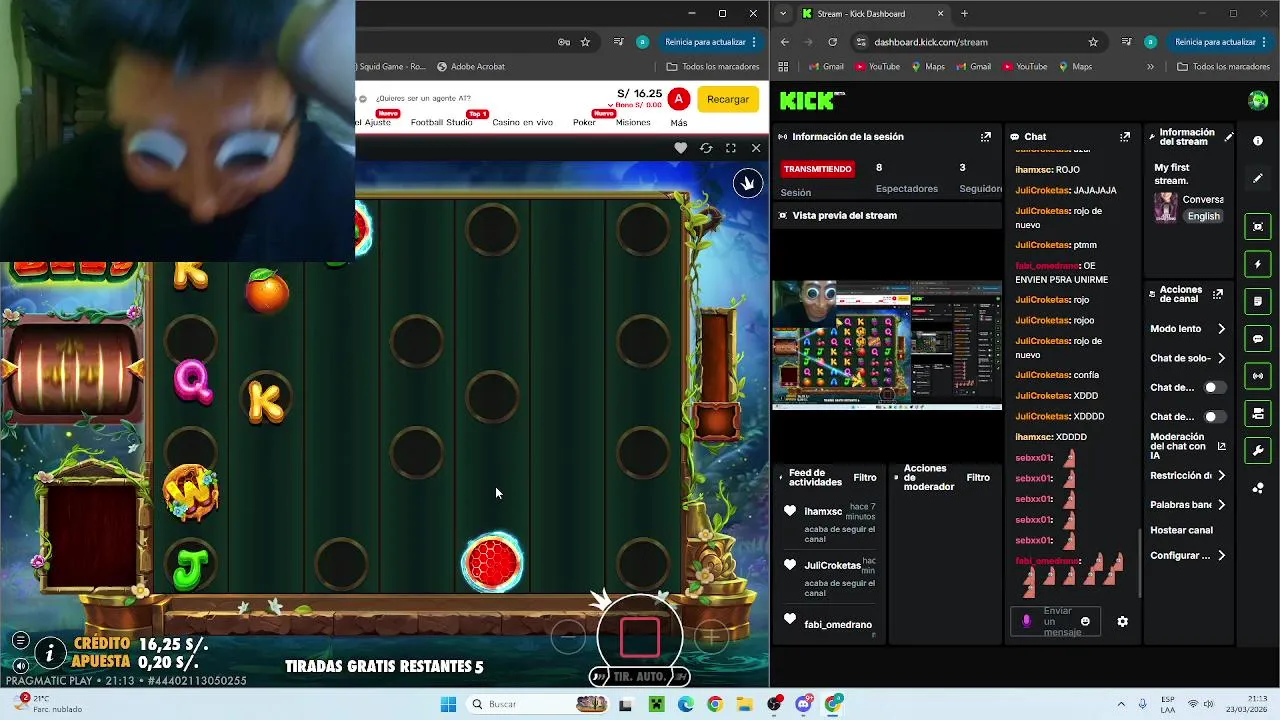Image resolution: width=1280 pixels, height=720 pixels.
Task: Open emoji picker in chat message box
Action: (1085, 621)
